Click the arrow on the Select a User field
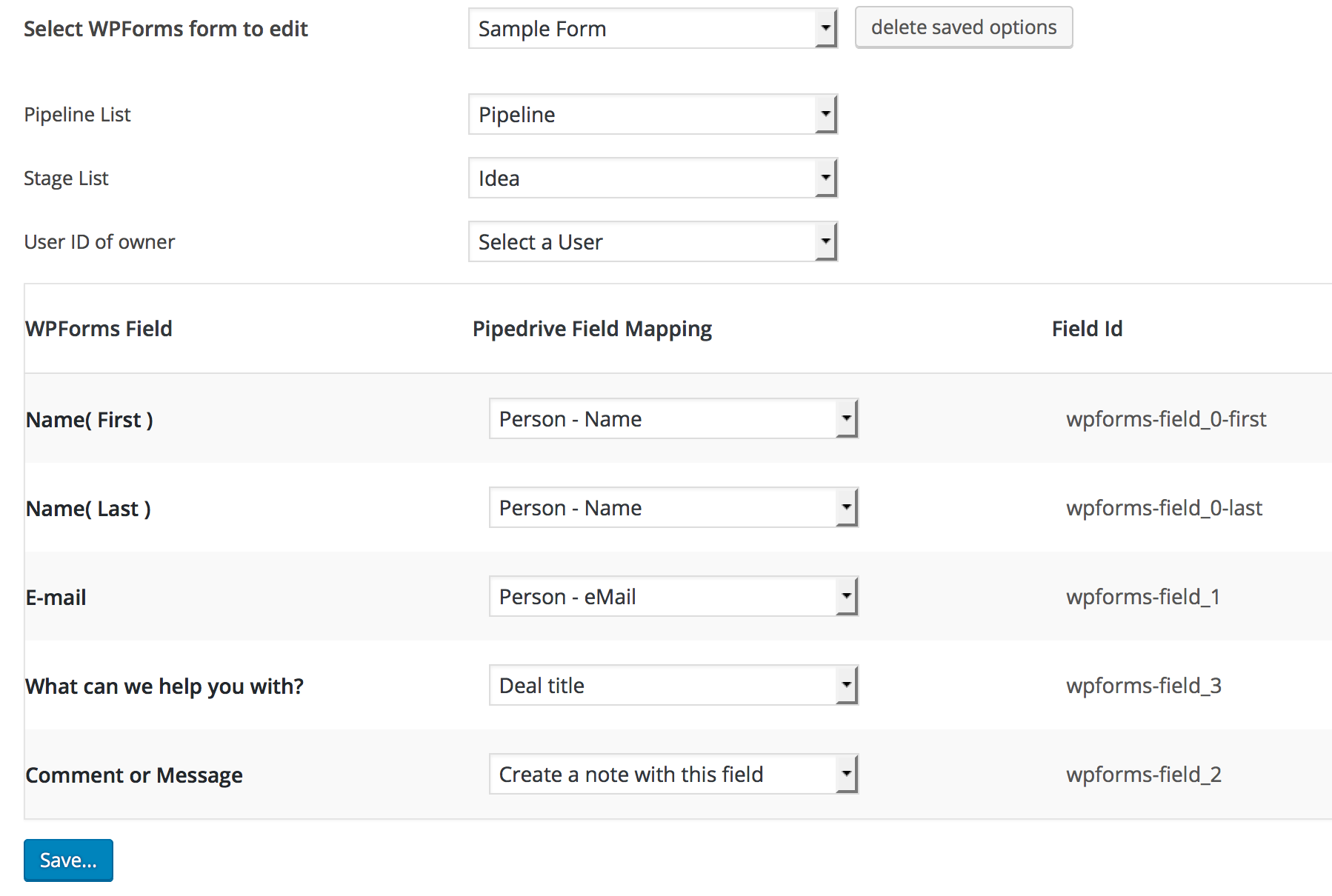Image resolution: width=1332 pixels, height=896 pixels. [x=826, y=241]
